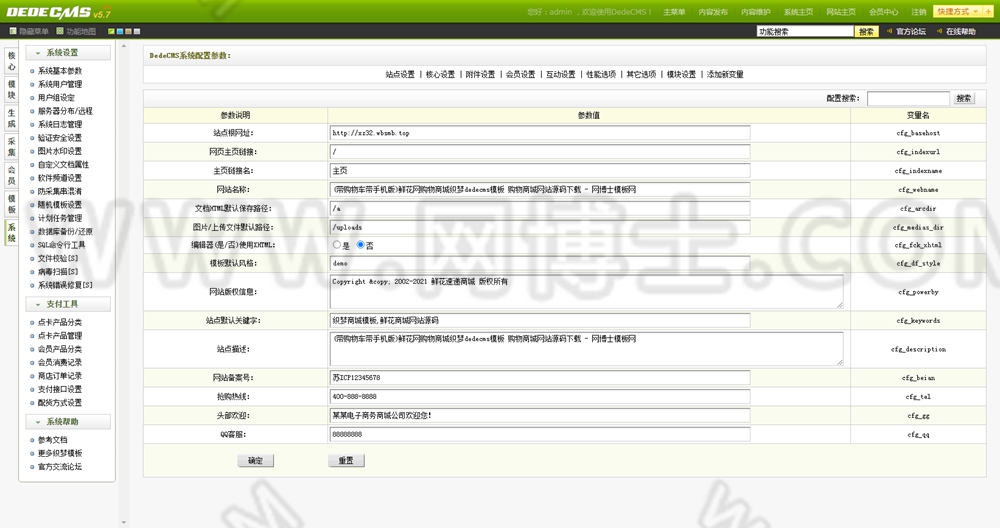
Task: Click the arrow icon before 官方论坛
Action: tap(890, 31)
